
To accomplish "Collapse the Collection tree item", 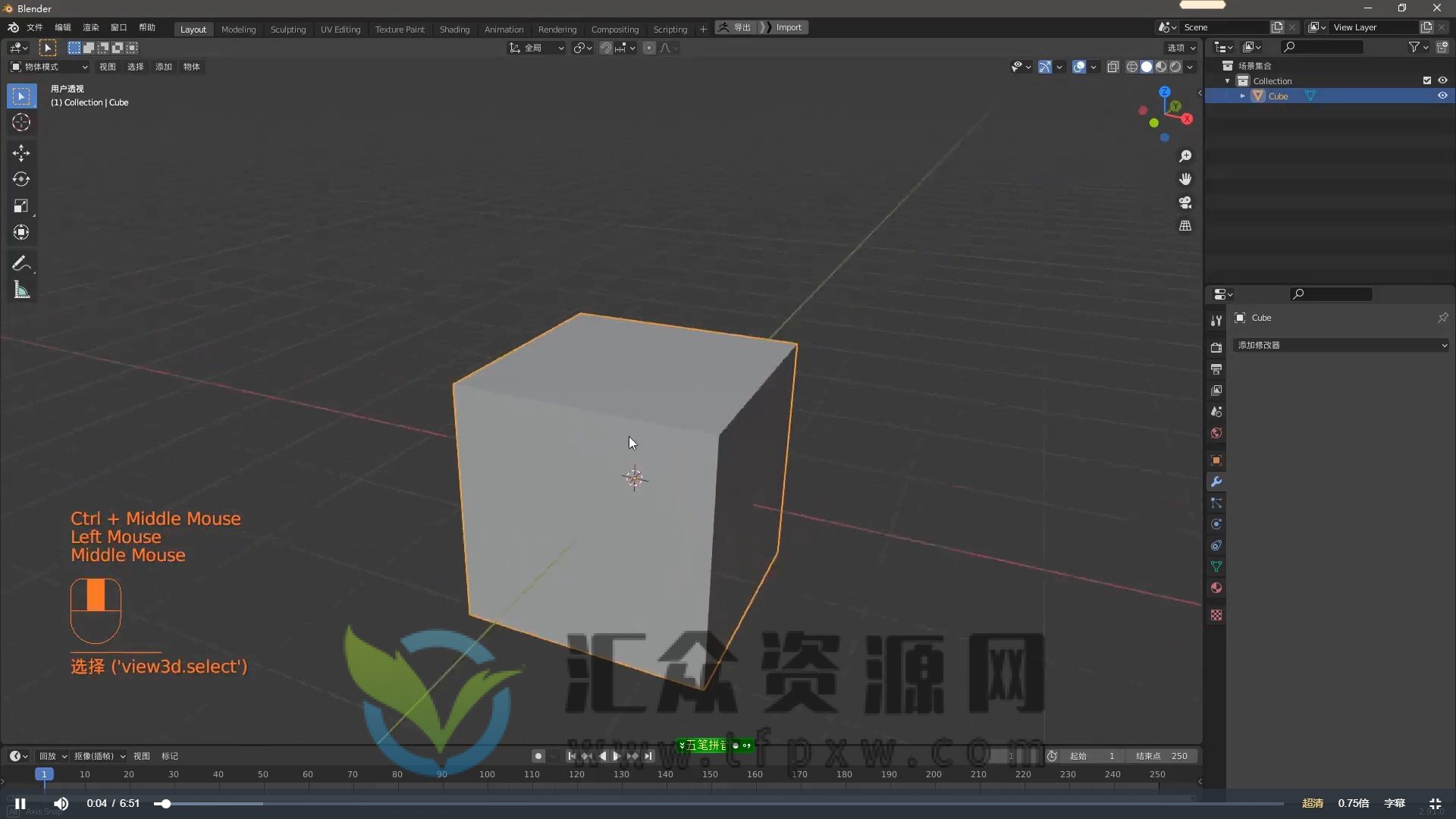I will 1227,81.
